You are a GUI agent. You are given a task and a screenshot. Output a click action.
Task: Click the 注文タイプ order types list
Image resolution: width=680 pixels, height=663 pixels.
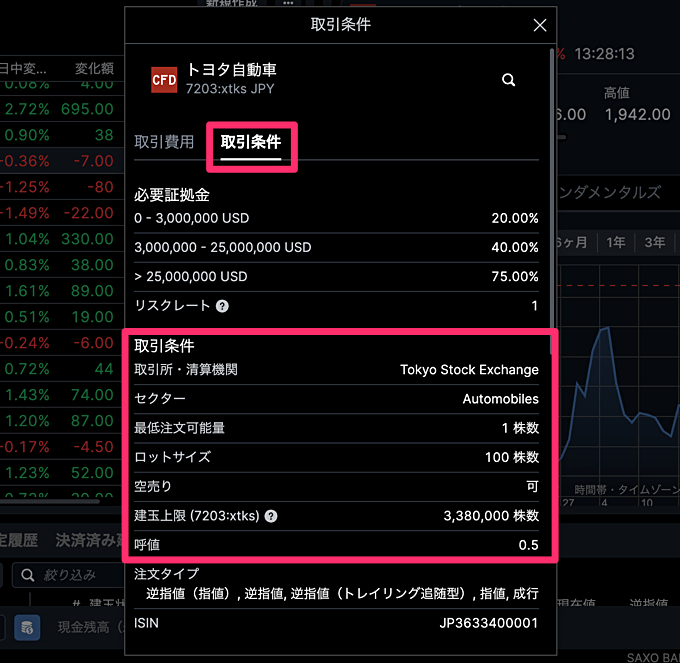(x=342, y=593)
